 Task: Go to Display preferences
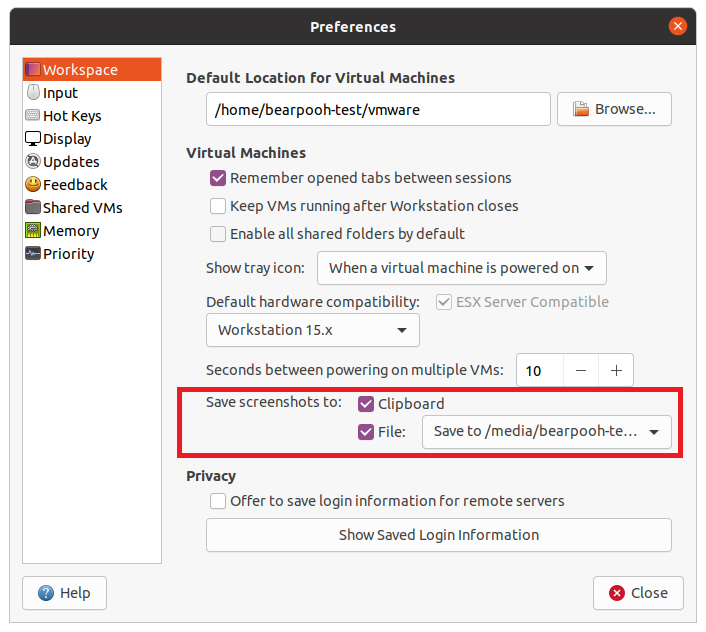pos(92,139)
